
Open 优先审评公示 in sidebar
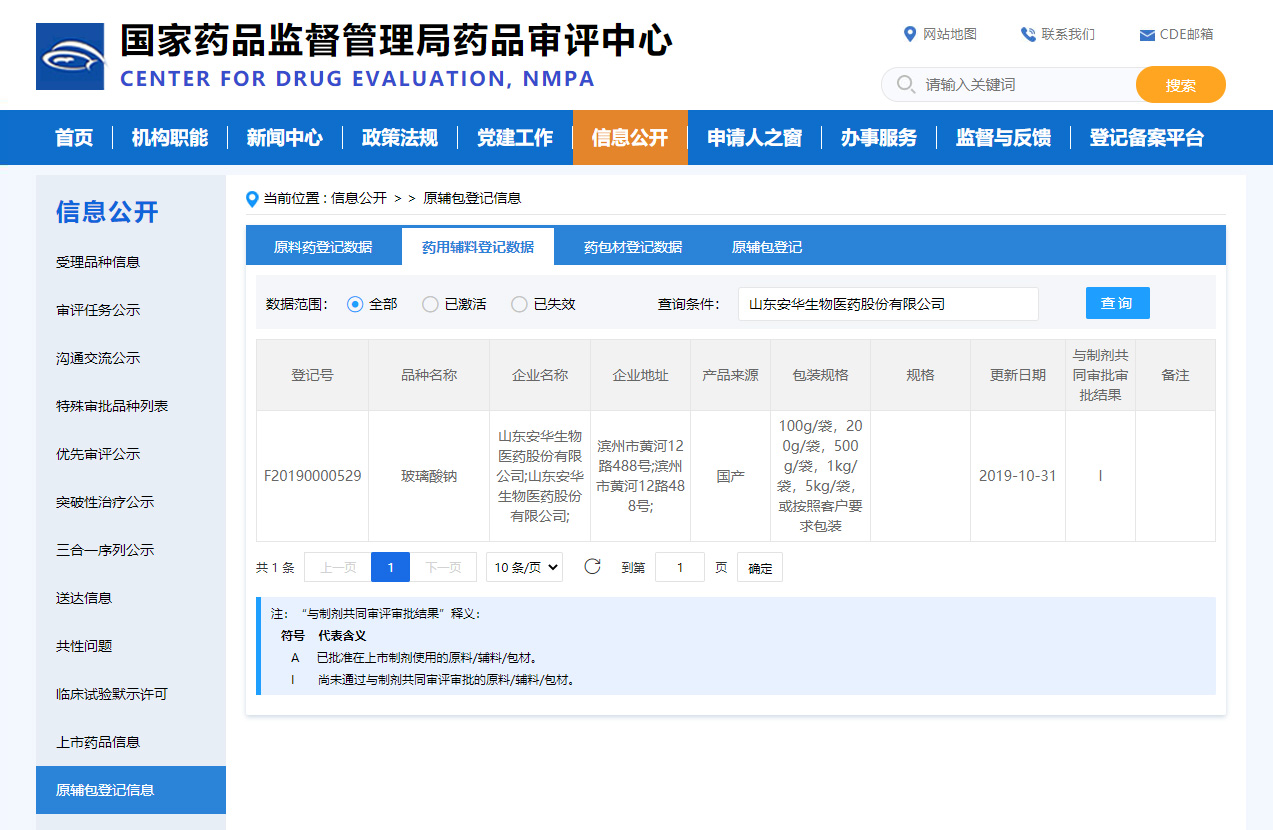(98, 454)
